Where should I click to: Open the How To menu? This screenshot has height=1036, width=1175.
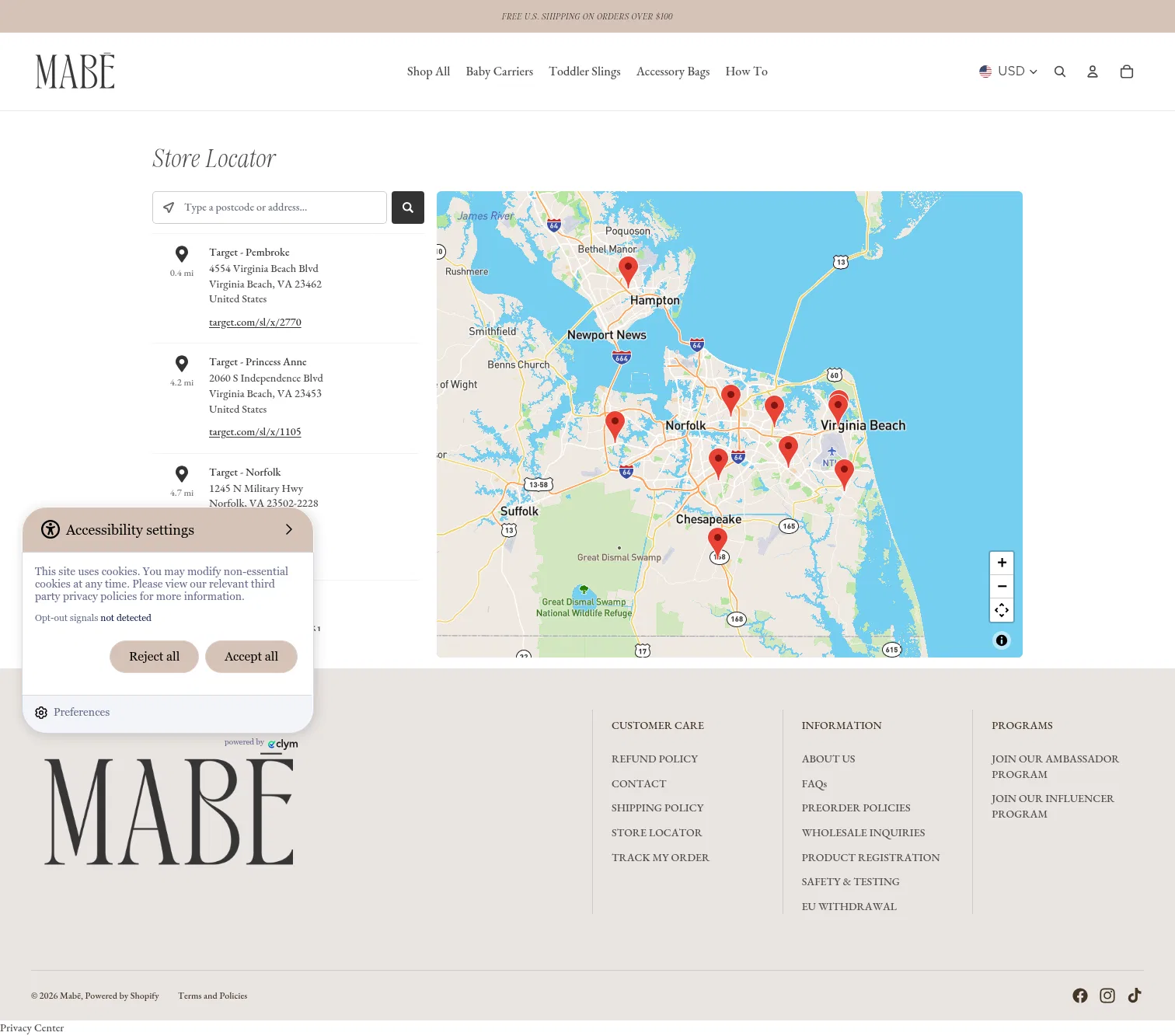click(x=746, y=72)
